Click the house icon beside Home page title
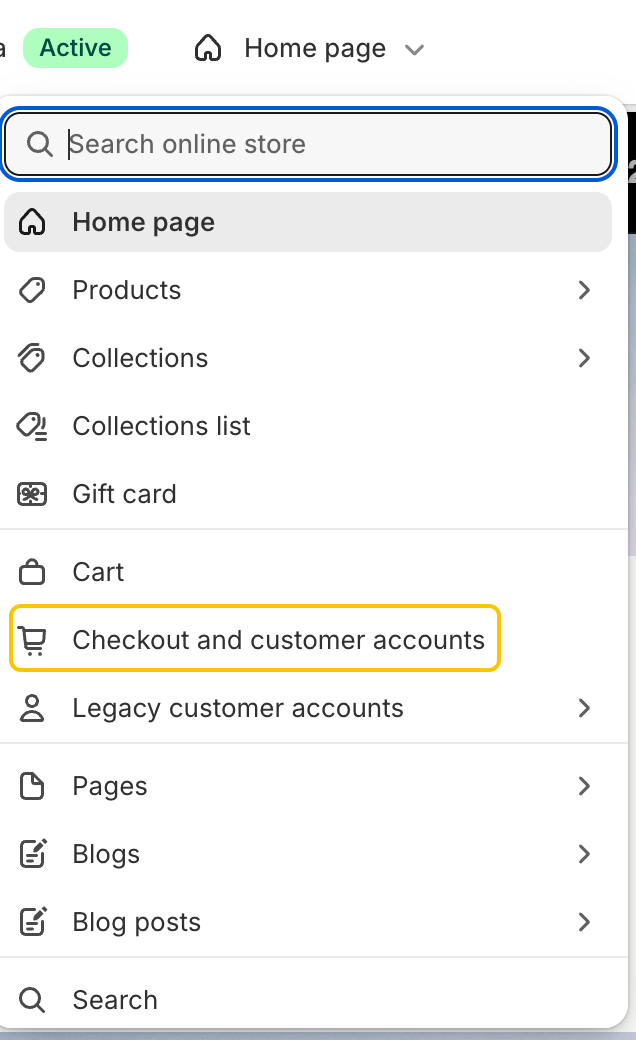 208,48
